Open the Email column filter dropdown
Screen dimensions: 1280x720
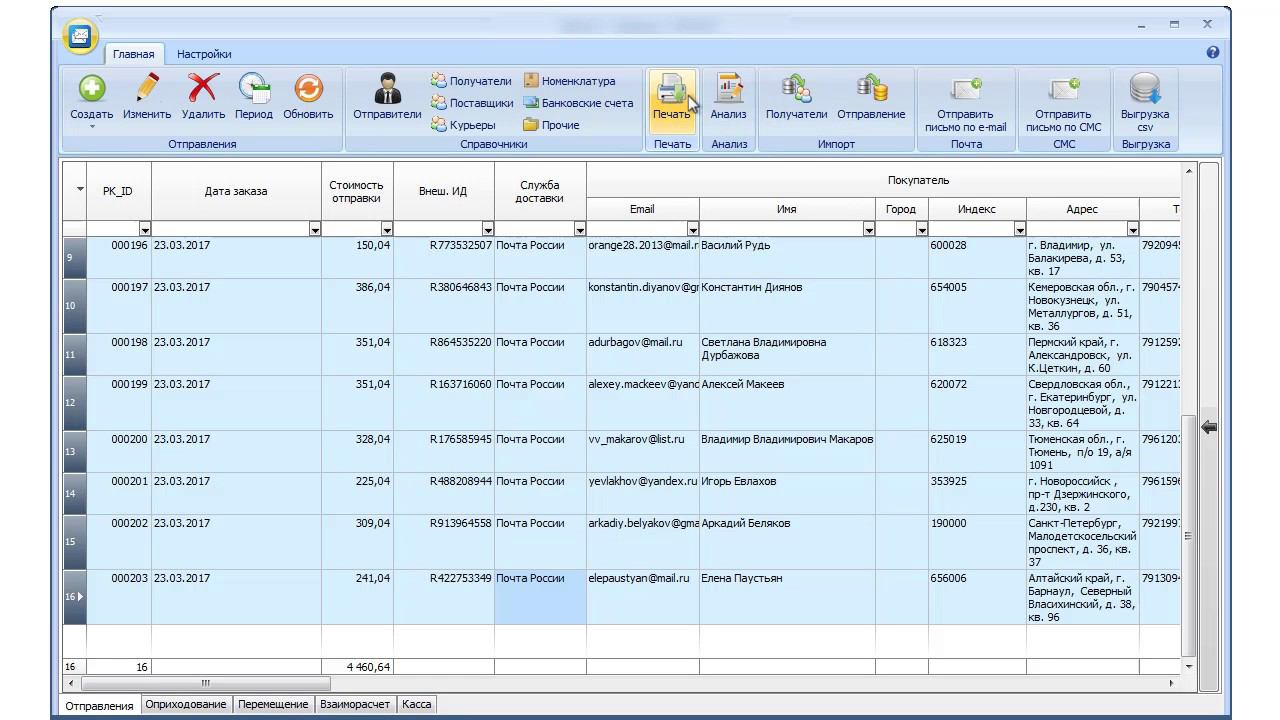(x=693, y=230)
